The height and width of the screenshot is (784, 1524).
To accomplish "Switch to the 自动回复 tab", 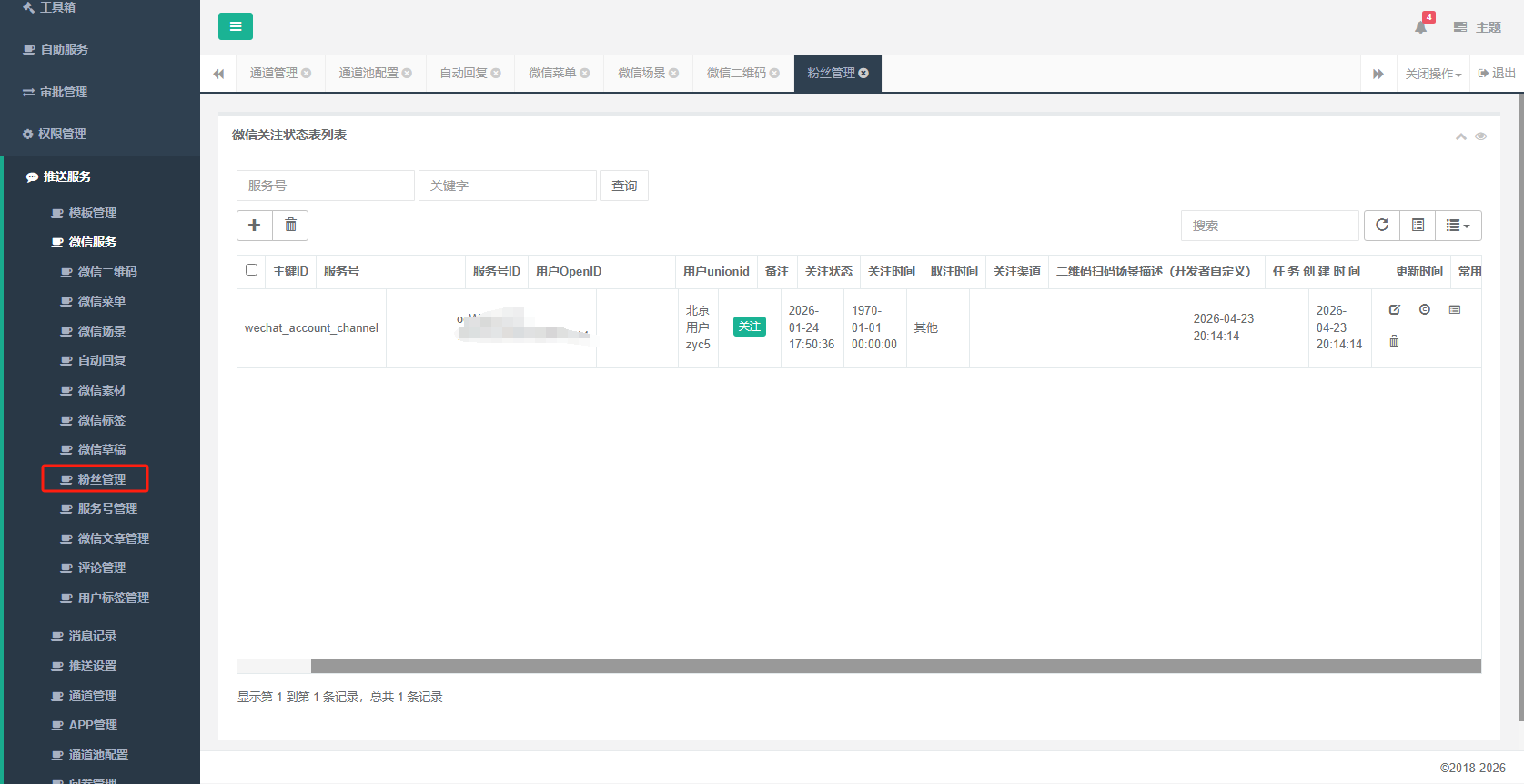I will (x=463, y=74).
